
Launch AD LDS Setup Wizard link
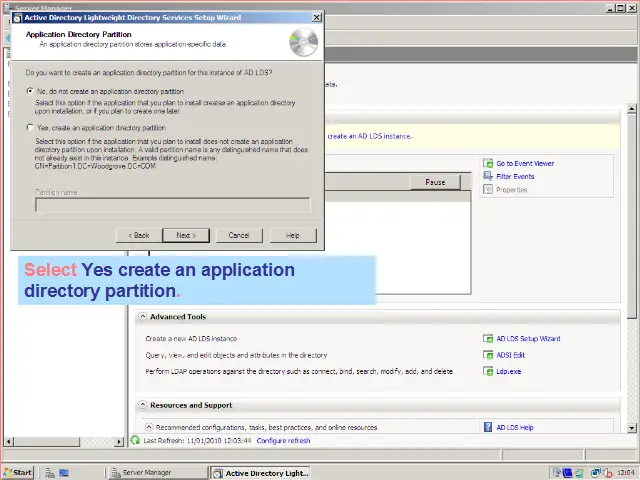coord(528,338)
